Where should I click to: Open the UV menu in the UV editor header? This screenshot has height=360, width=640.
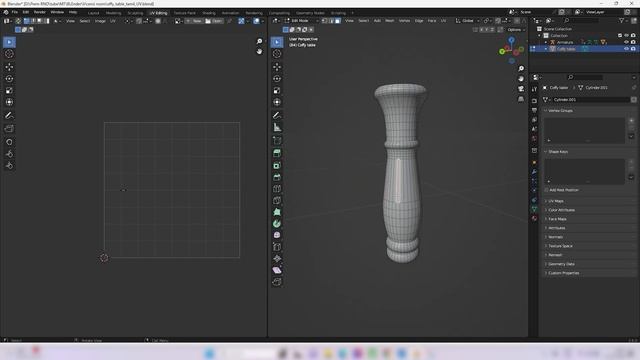point(113,21)
